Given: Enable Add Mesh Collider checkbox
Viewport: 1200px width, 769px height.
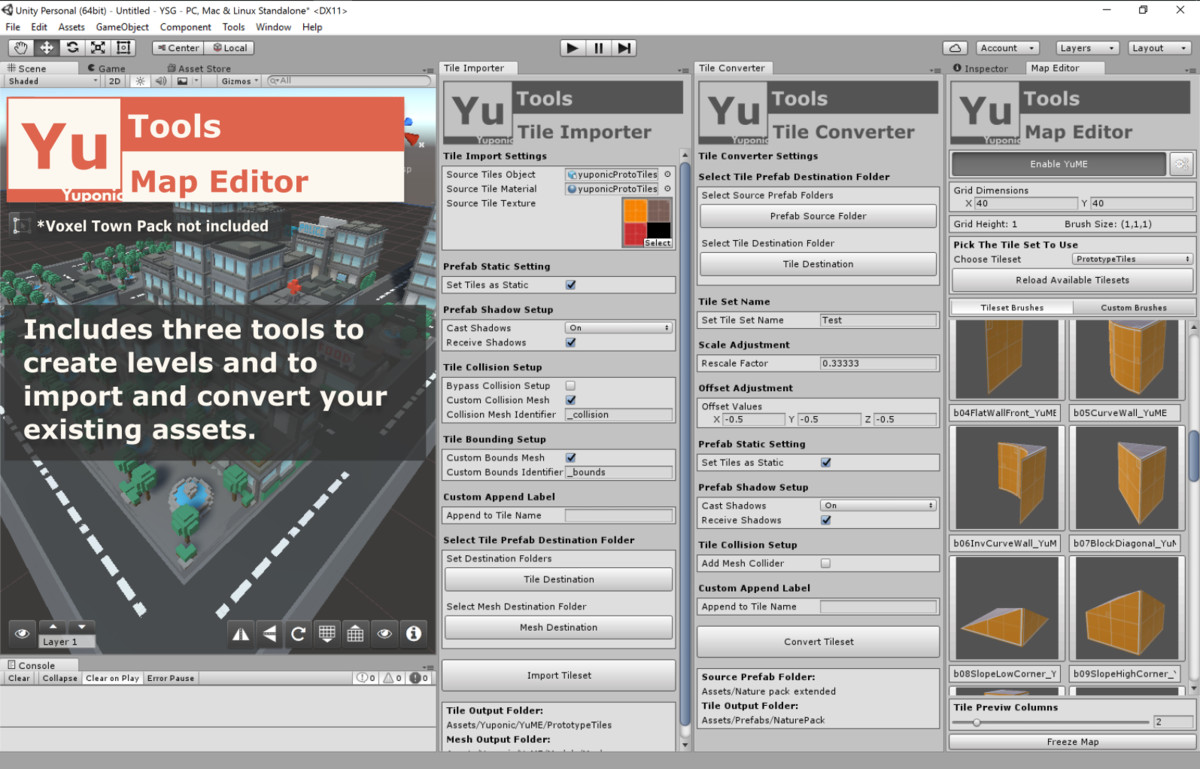Looking at the screenshot, I should tap(826, 563).
